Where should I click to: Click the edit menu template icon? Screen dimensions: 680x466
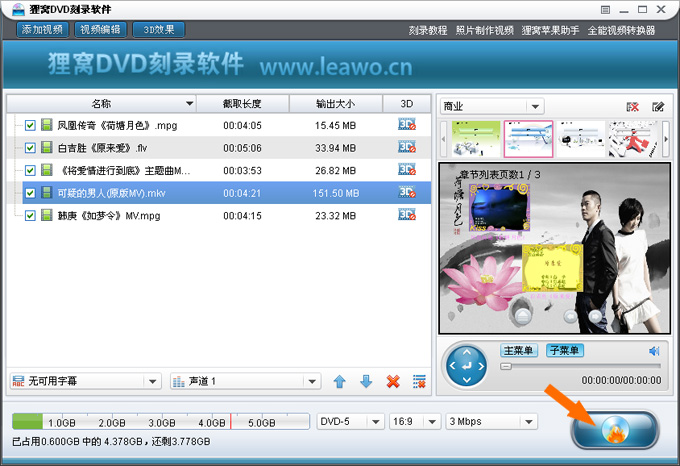pyautogui.click(x=658, y=107)
